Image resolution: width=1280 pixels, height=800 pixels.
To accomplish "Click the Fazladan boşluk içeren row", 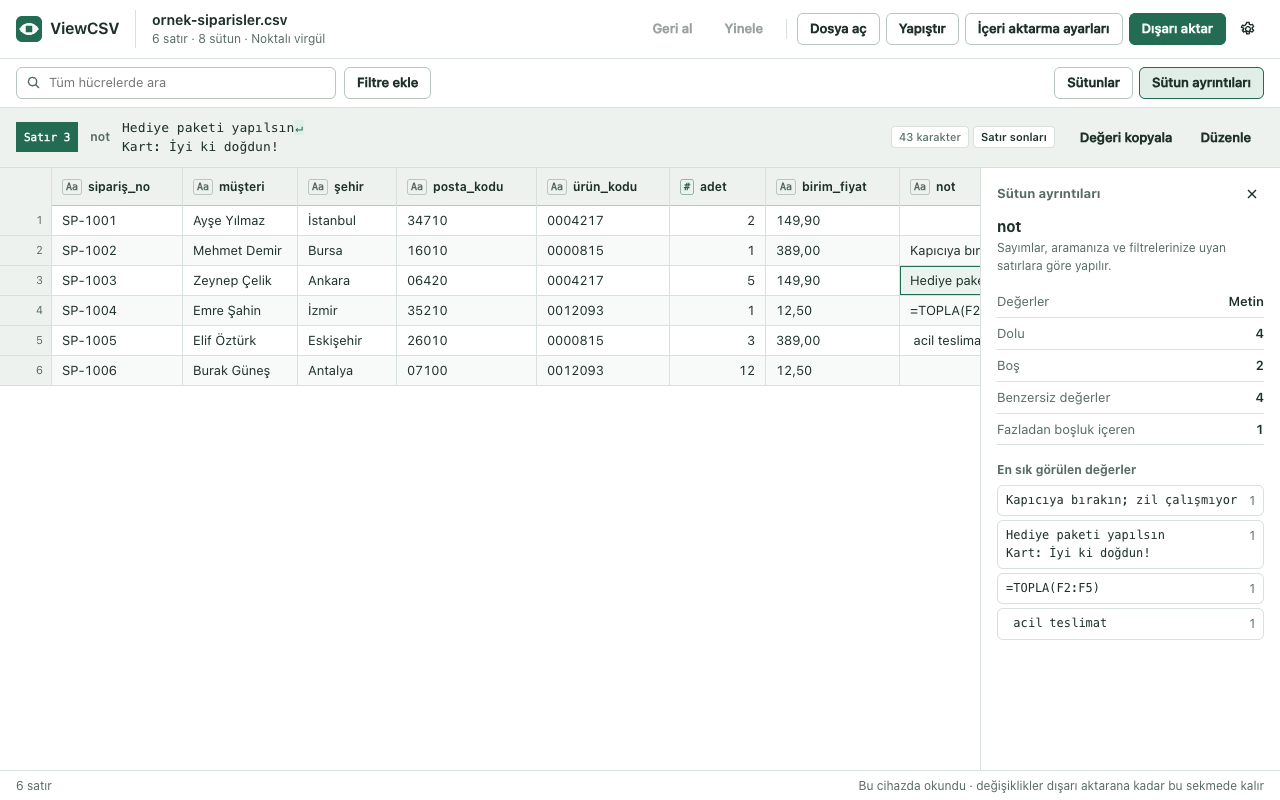I will tap(1130, 430).
